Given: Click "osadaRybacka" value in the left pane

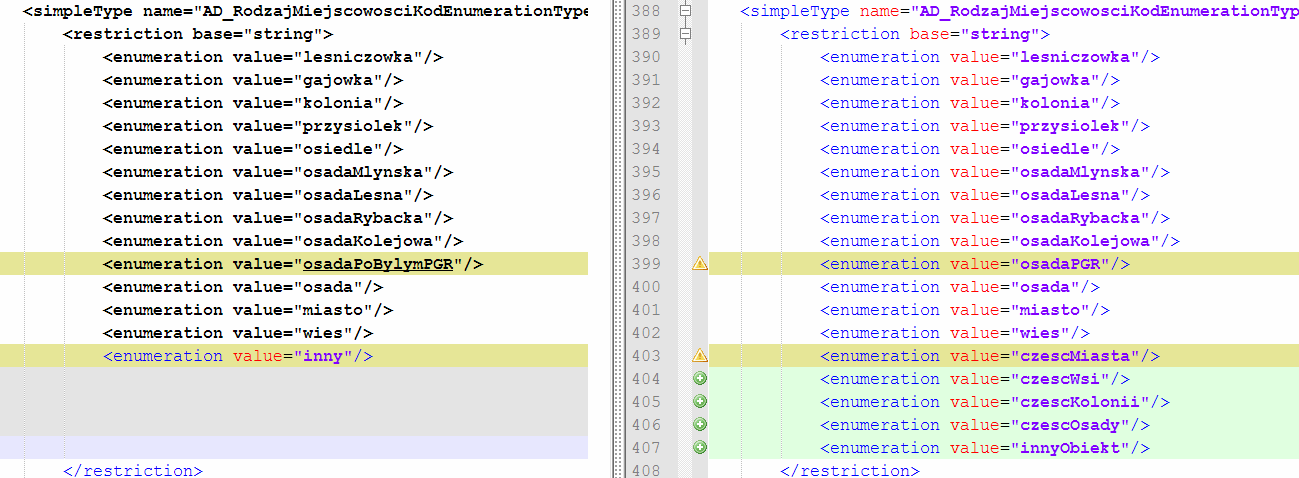Looking at the screenshot, I should (x=362, y=218).
